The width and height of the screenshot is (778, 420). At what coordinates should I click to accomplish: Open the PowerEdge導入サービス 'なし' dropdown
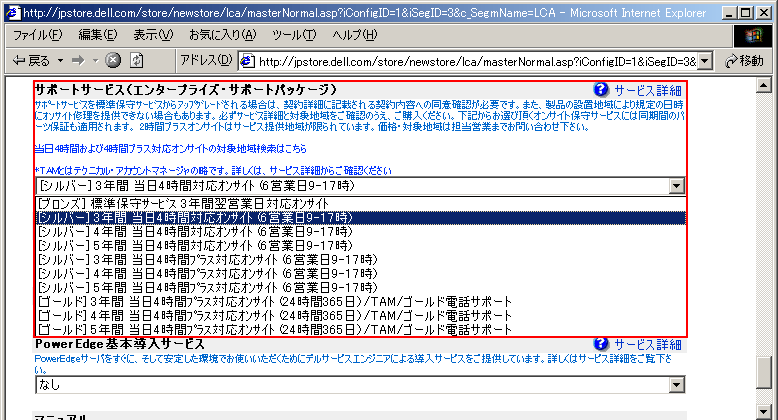(676, 385)
